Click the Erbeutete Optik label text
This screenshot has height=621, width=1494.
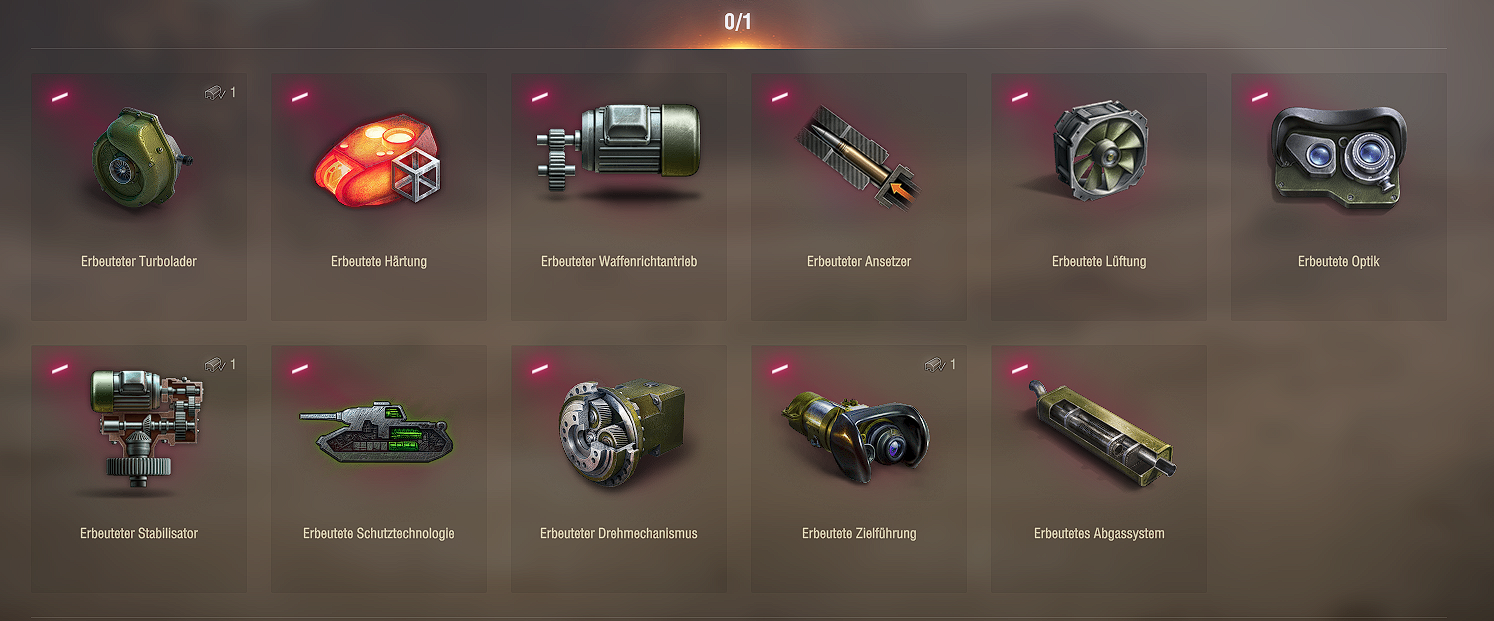tap(1338, 262)
